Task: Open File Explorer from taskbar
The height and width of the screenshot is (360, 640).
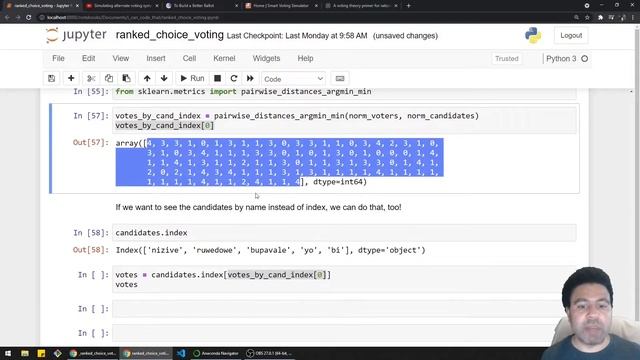Action: click(25, 353)
